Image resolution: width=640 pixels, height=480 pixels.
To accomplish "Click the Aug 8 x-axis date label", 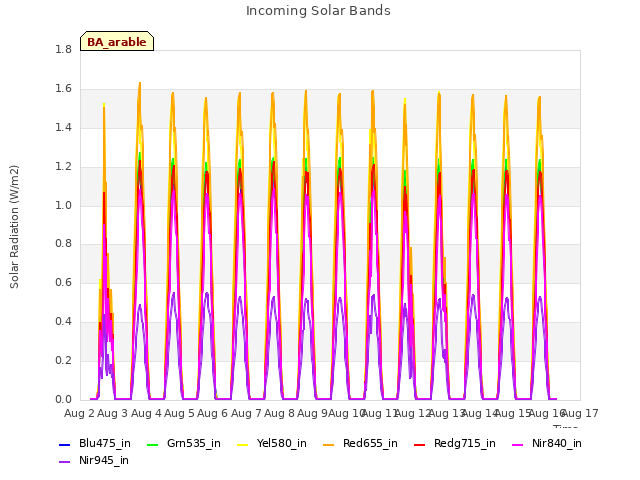I will [x=279, y=413].
